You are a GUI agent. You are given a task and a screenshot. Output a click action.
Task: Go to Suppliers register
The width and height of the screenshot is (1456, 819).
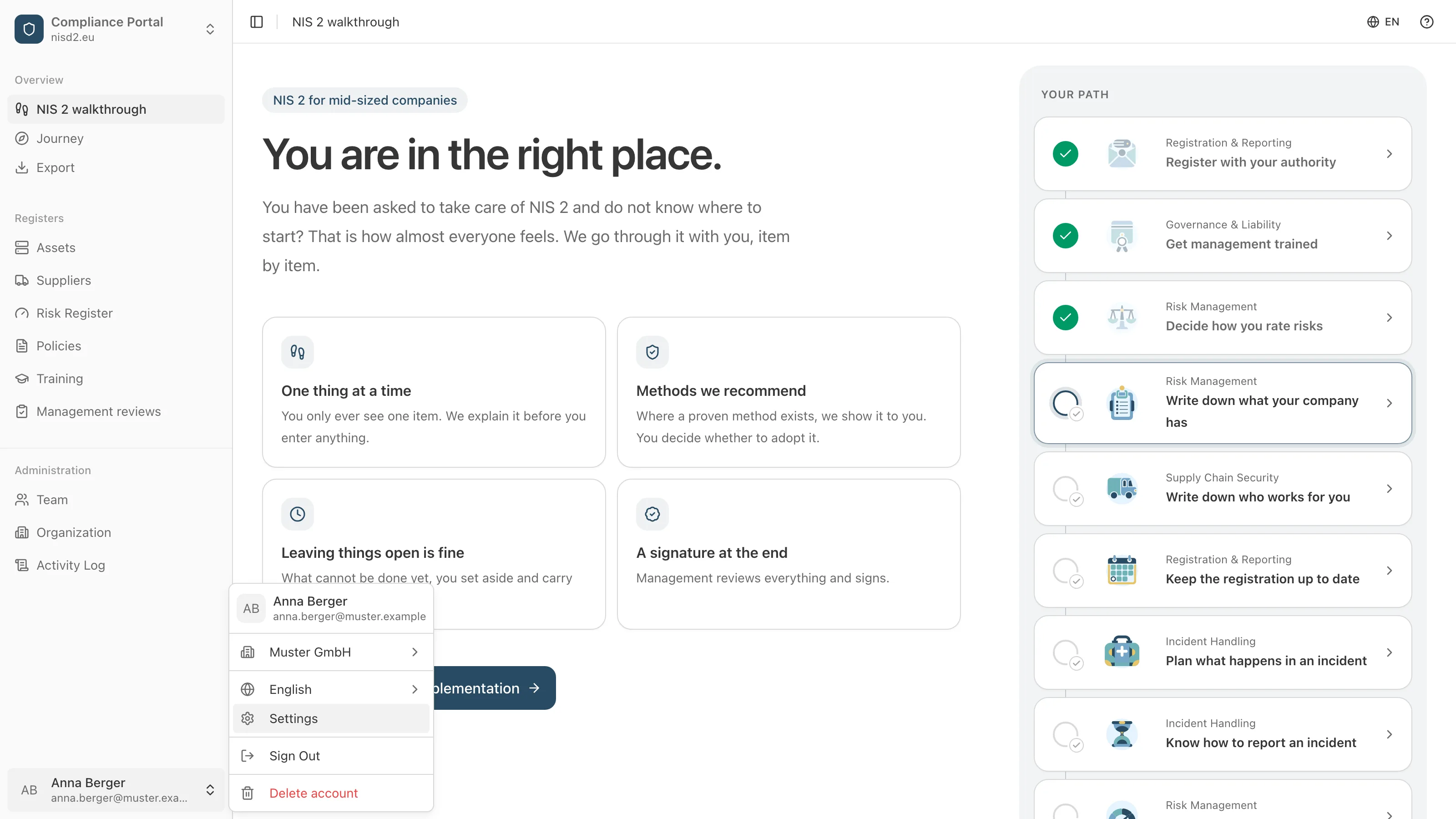pyautogui.click(x=116, y=280)
